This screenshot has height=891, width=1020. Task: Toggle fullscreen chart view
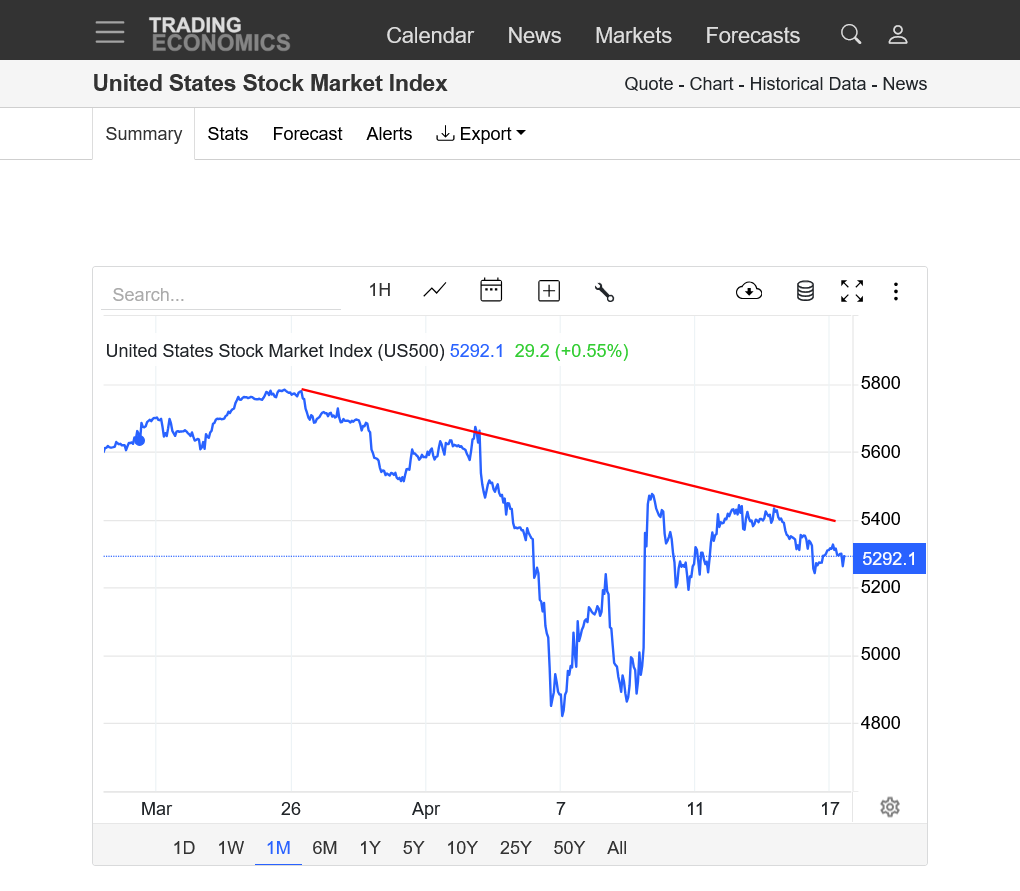pos(852,291)
